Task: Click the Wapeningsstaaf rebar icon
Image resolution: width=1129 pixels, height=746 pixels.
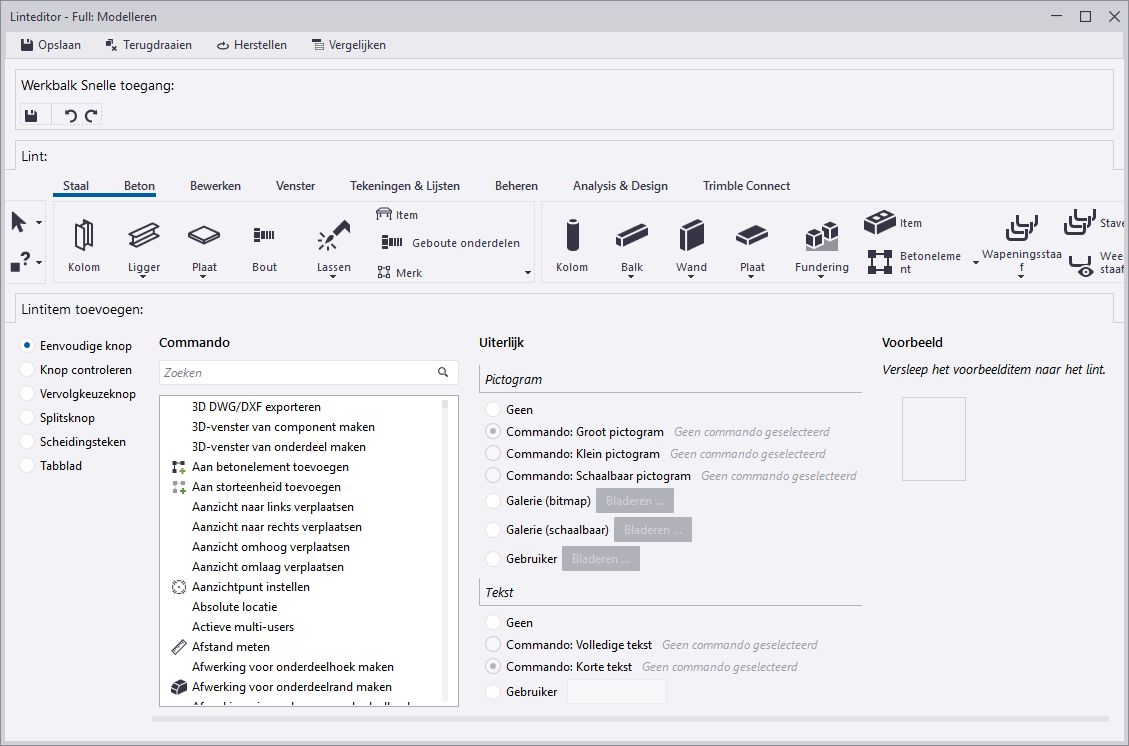Action: [x=1020, y=228]
